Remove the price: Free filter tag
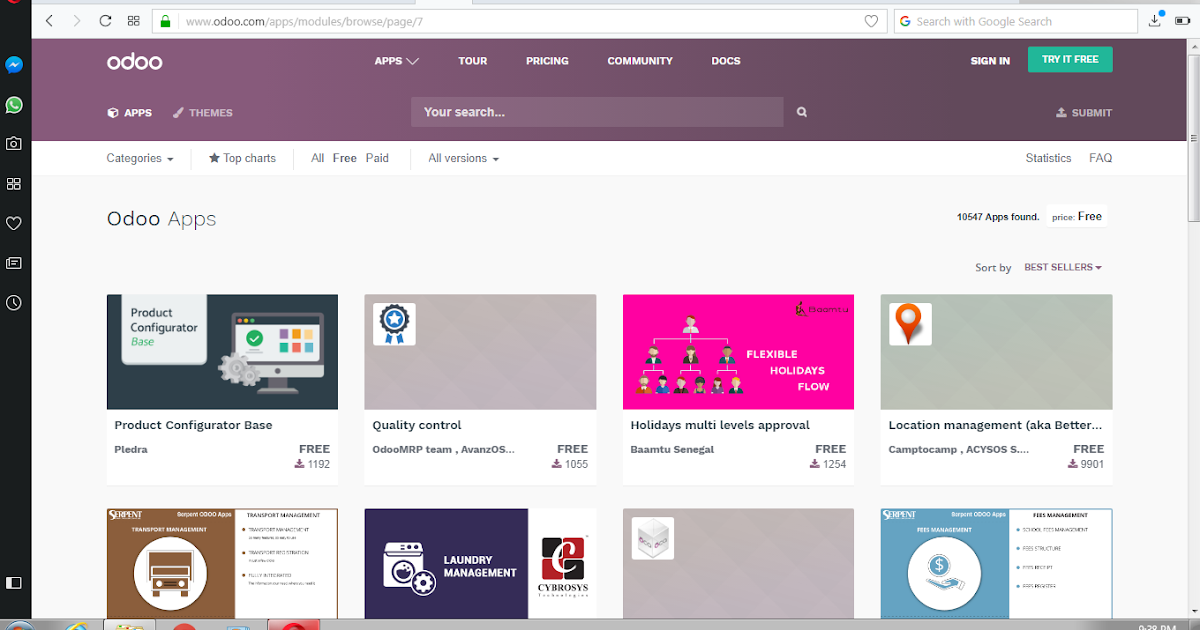Viewport: 1200px width, 630px height. pyautogui.click(x=1077, y=216)
